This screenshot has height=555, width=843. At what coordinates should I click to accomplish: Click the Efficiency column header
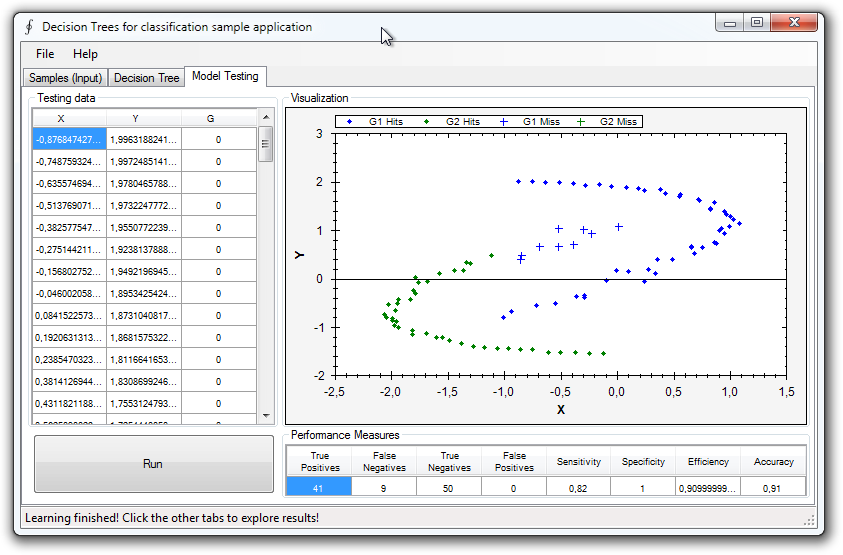pos(708,461)
